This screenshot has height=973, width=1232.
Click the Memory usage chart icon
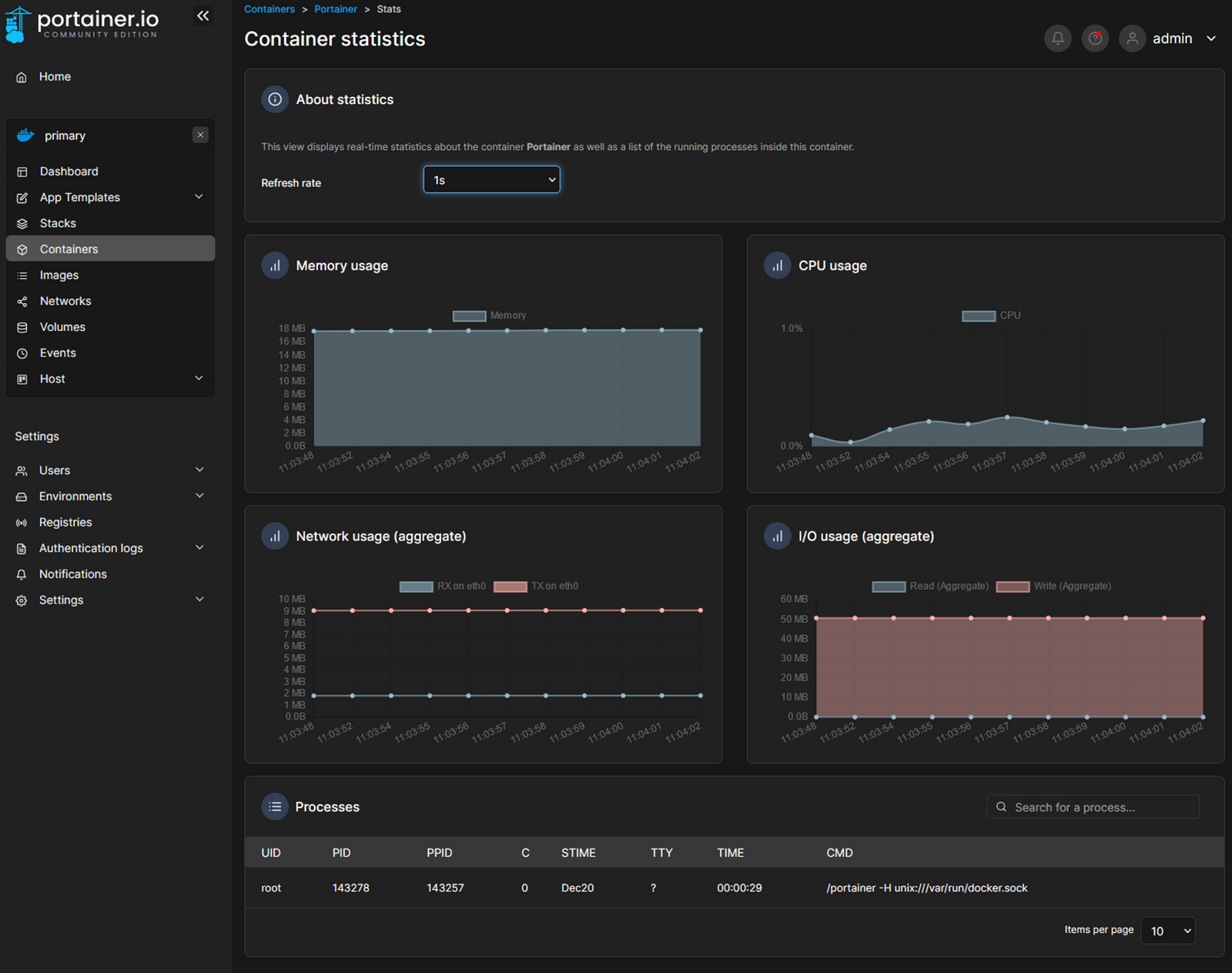coord(275,266)
